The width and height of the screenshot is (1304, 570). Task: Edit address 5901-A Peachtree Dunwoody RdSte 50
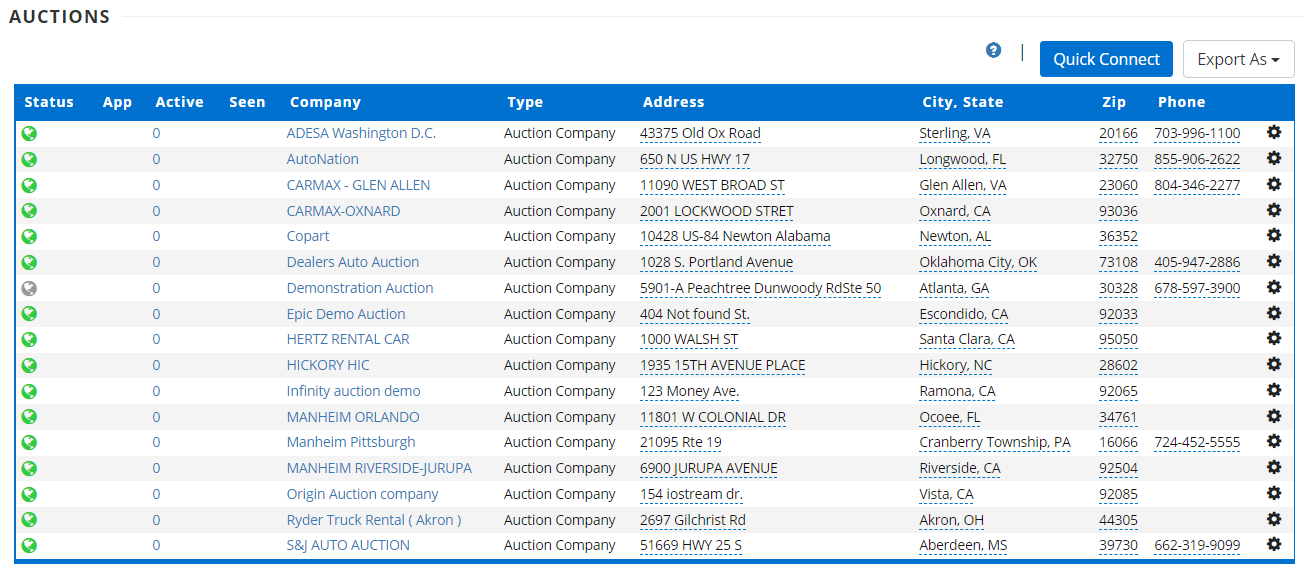coord(760,288)
